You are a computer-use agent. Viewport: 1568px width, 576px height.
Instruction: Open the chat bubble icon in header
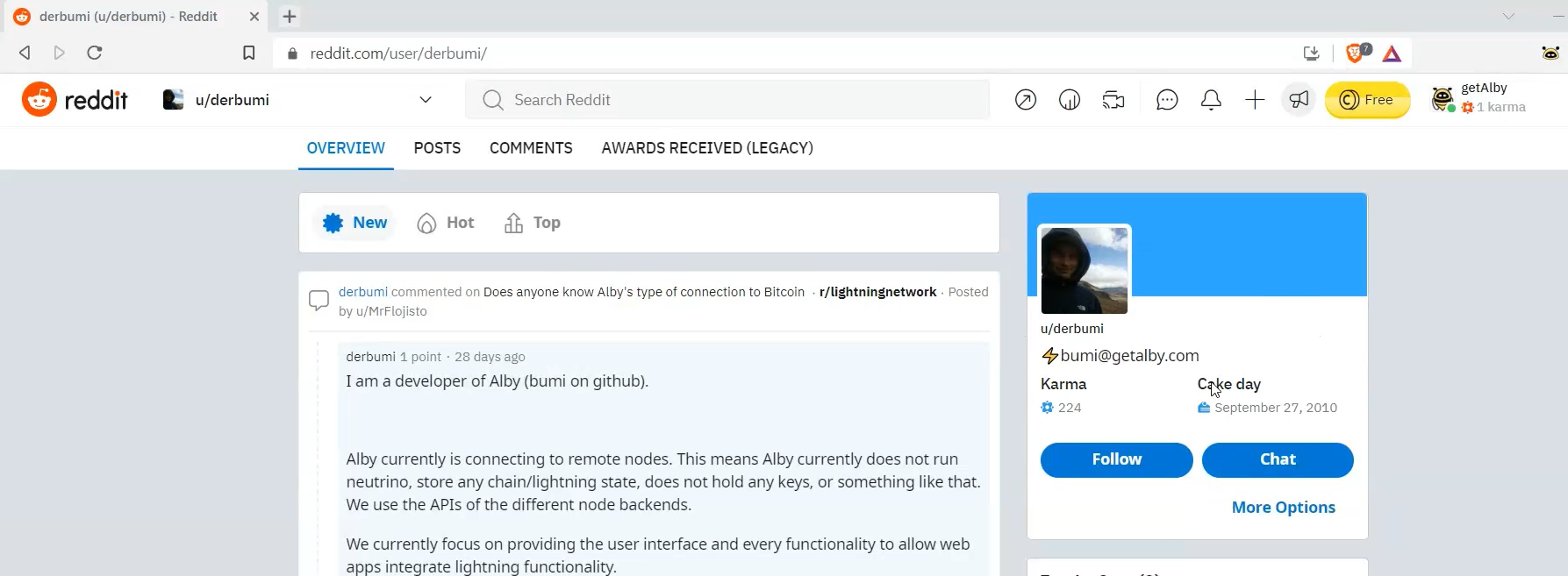point(1166,100)
